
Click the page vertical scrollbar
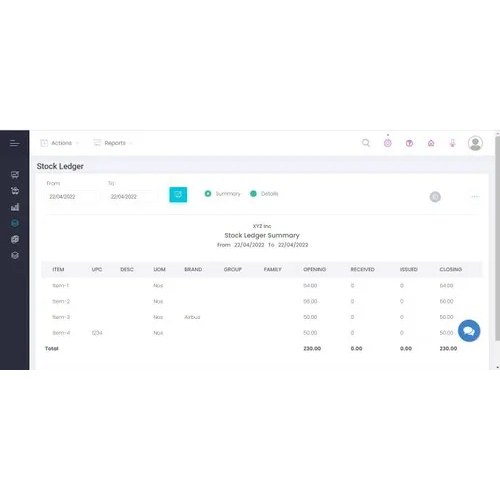click(x=498, y=238)
